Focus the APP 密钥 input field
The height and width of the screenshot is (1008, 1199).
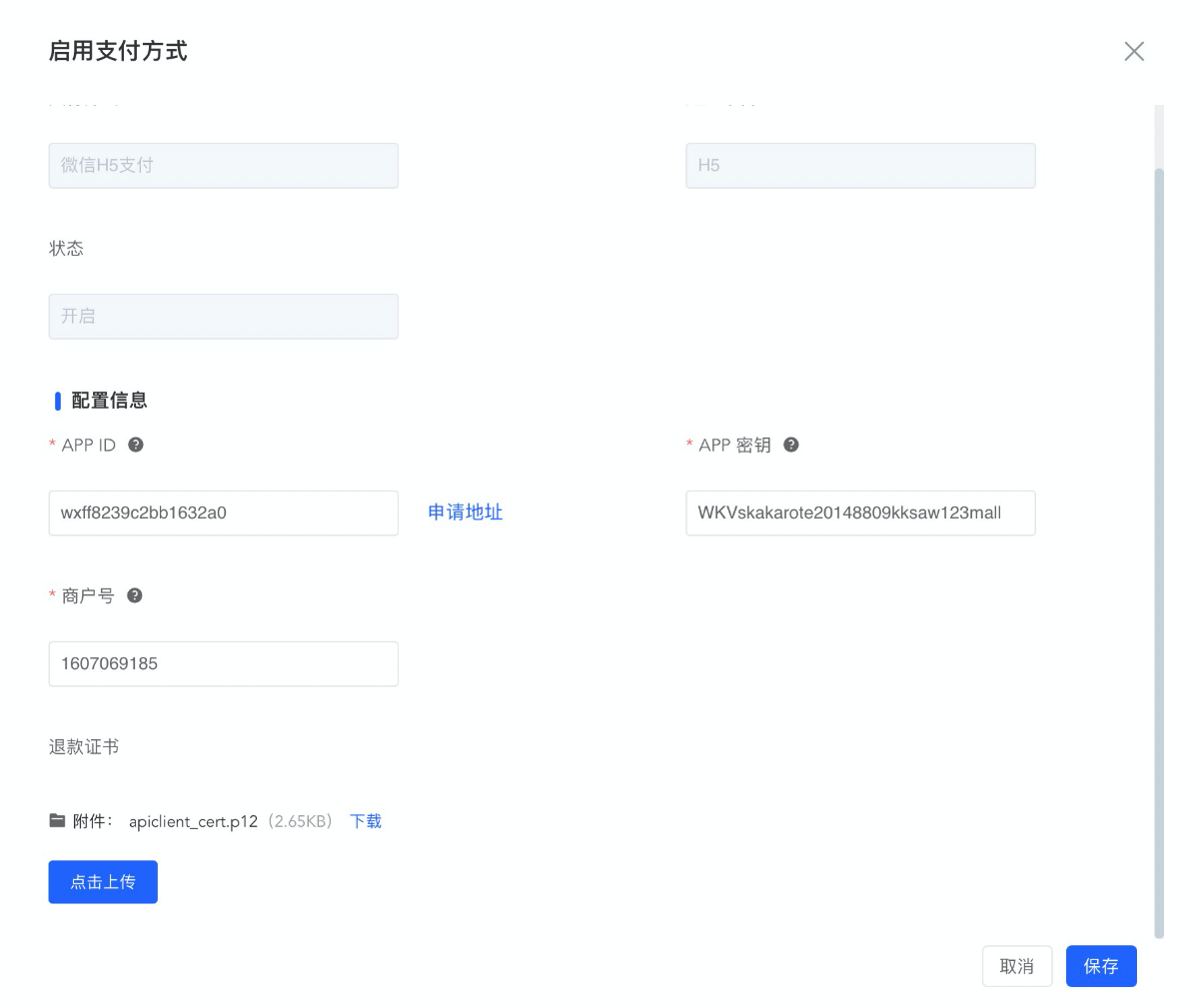(x=859, y=512)
